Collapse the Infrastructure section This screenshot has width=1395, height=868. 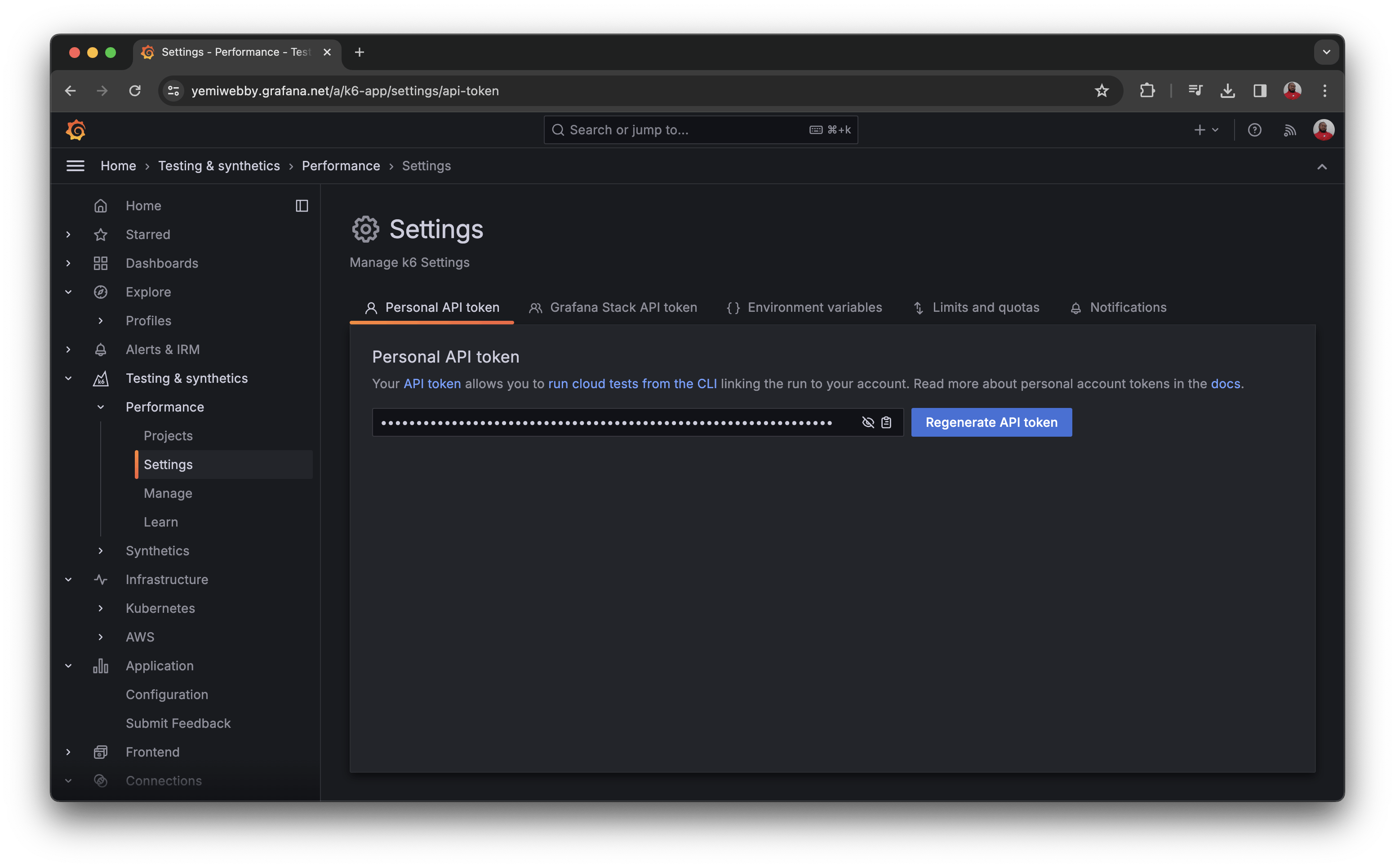tap(68, 579)
